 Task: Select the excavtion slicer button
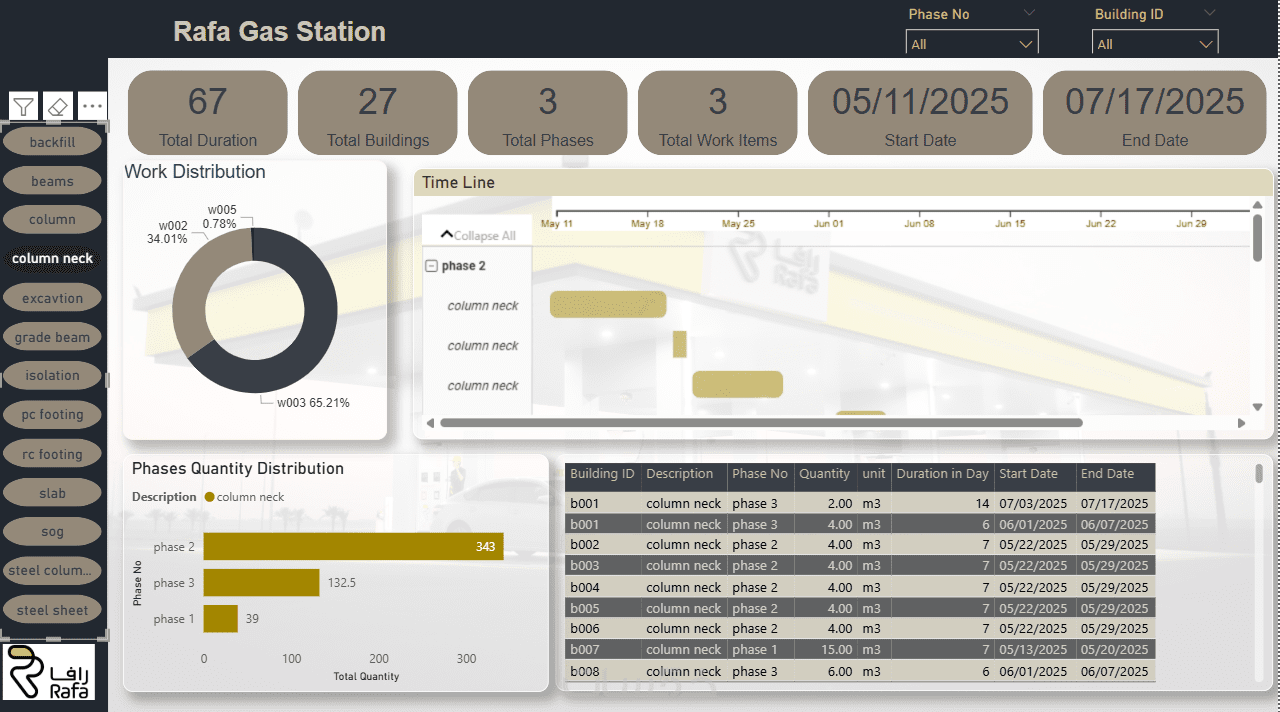[53, 298]
